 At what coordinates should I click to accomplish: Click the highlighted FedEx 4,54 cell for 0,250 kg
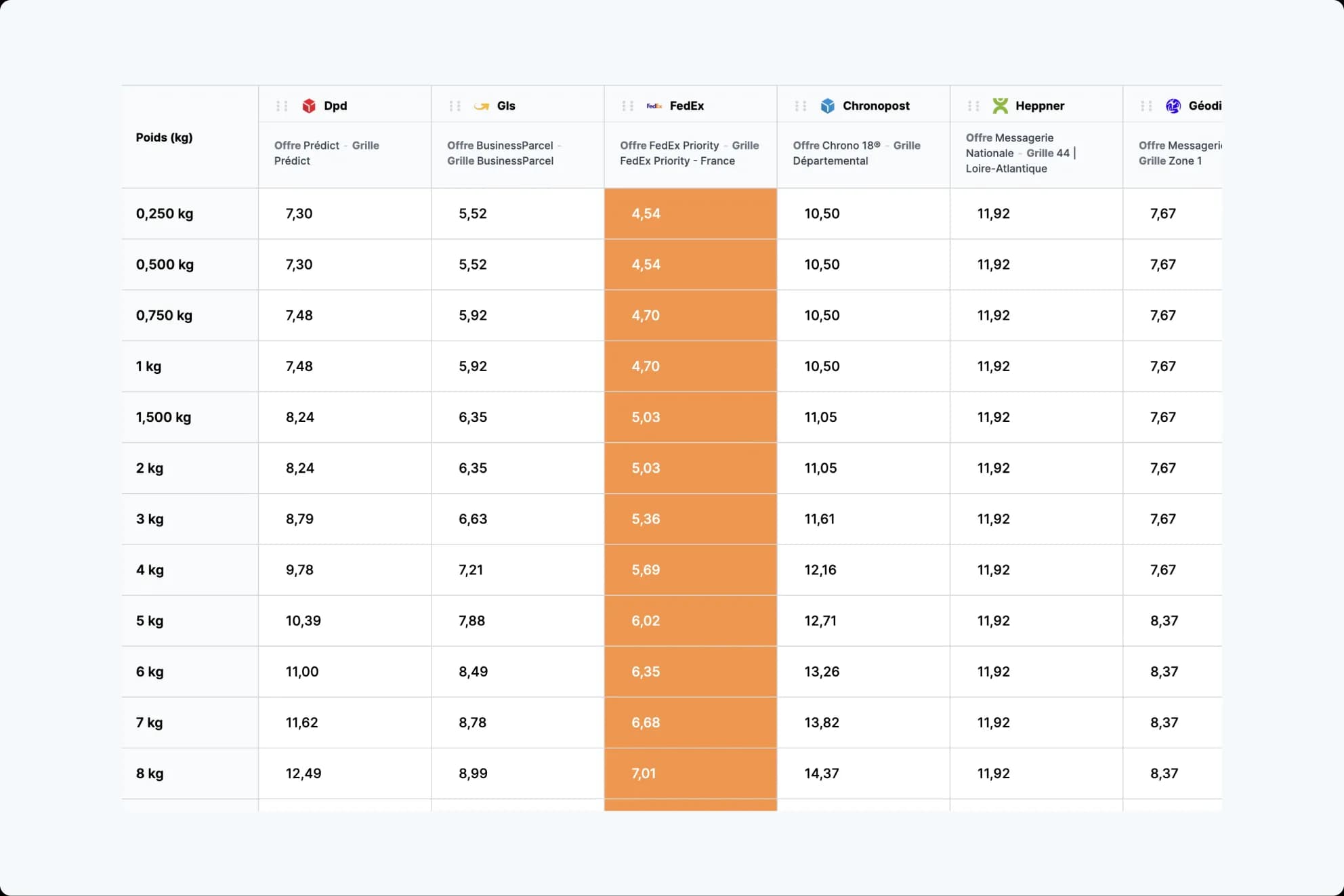point(646,214)
